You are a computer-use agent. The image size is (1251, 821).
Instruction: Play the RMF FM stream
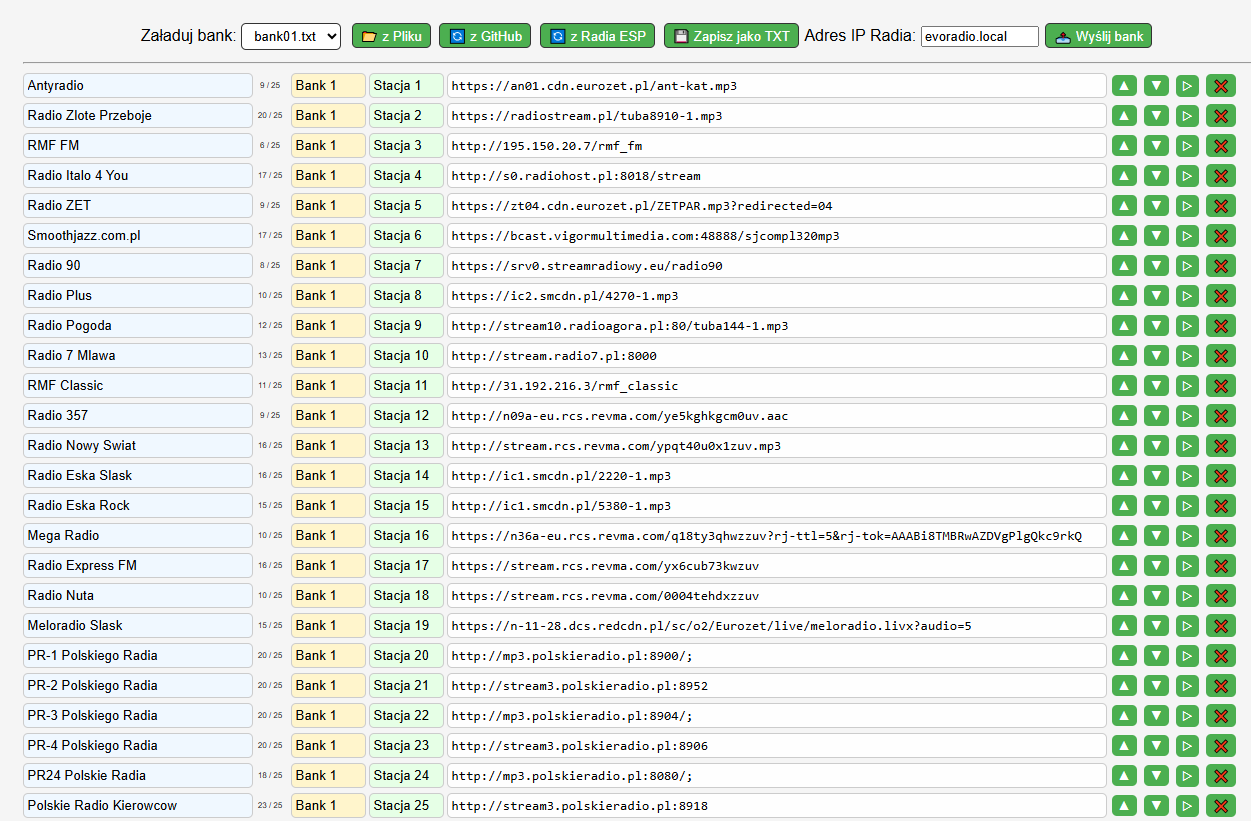coord(1187,146)
